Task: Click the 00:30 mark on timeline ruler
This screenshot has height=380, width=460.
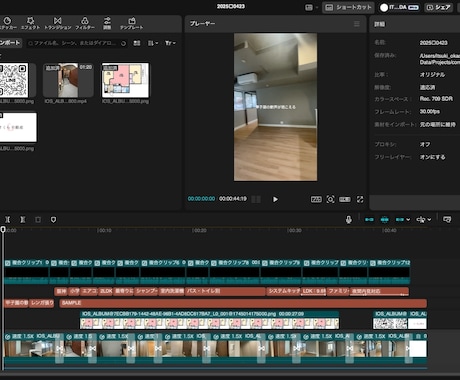Action: click(294, 230)
